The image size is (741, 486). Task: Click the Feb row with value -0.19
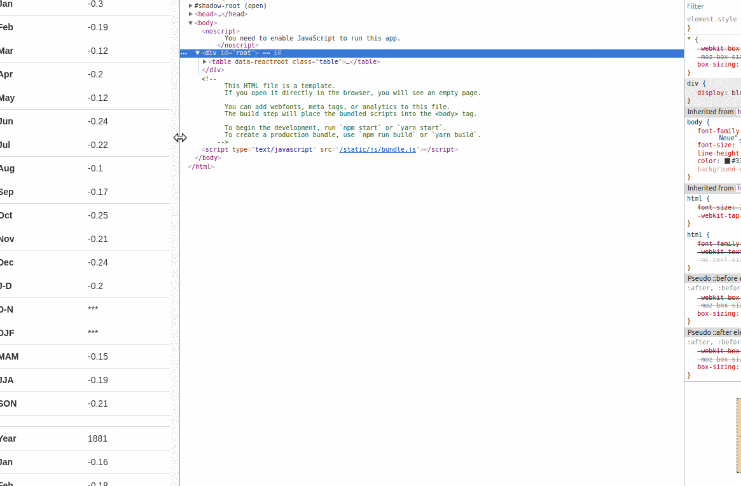click(88, 27)
